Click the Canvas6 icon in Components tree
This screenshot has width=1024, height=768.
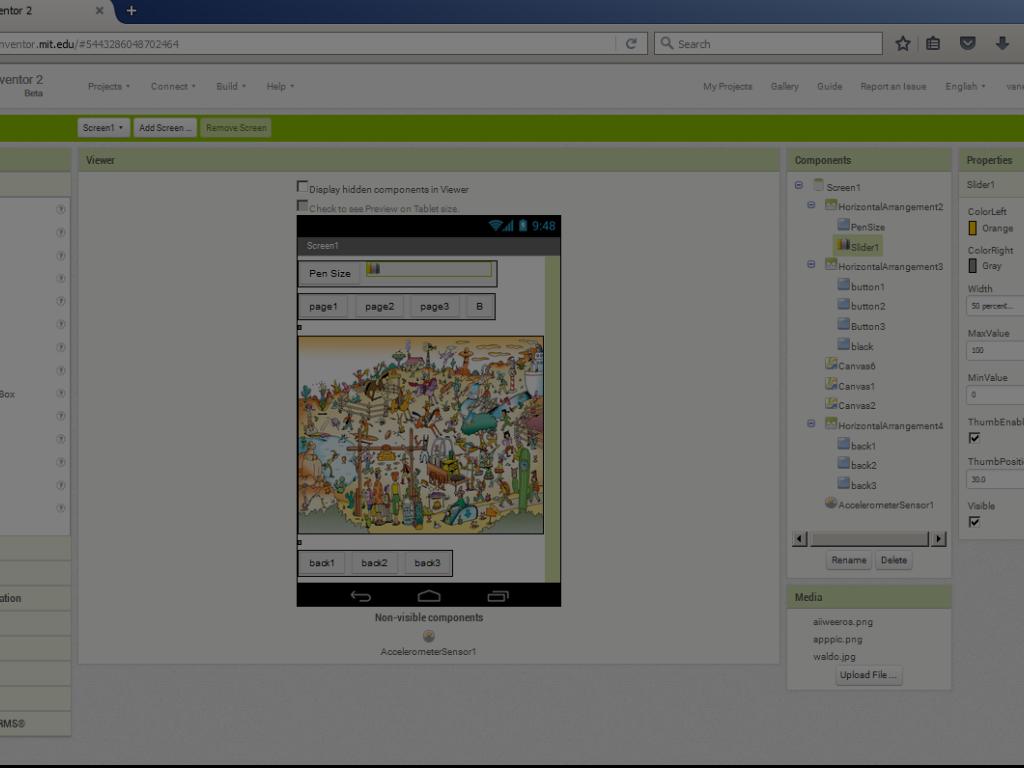click(x=831, y=365)
